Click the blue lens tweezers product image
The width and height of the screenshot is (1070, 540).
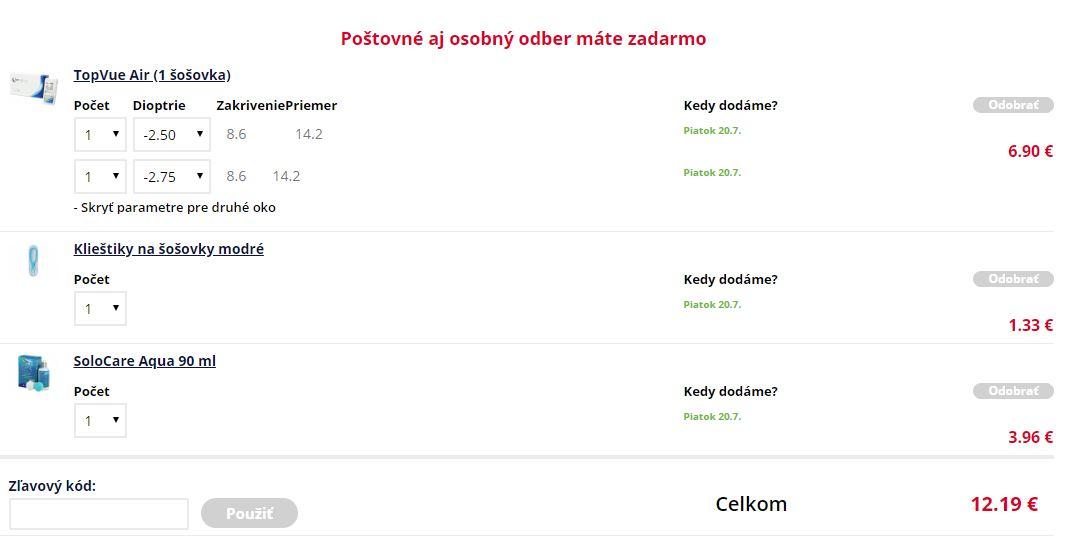33,261
